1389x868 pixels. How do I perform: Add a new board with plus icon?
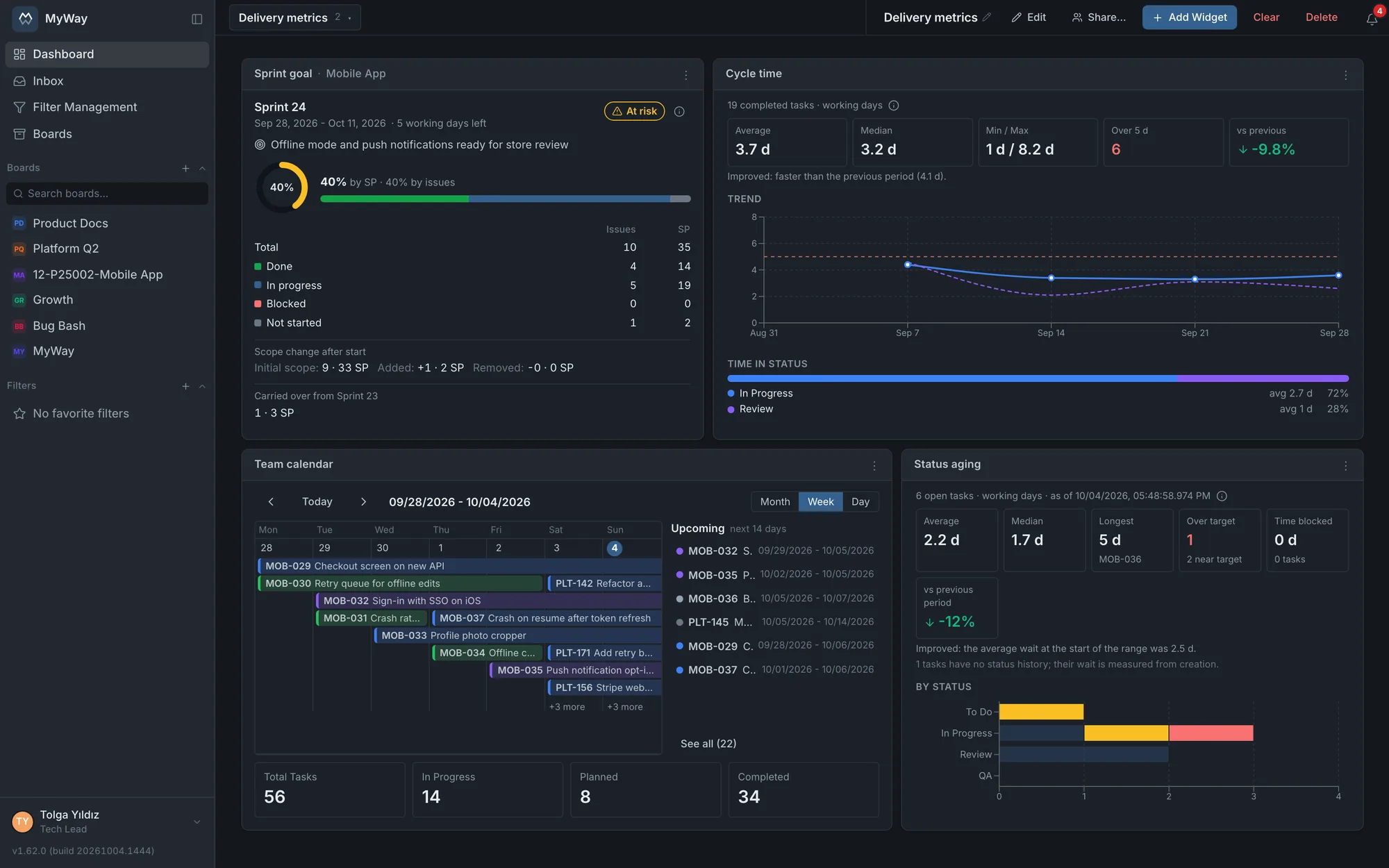(x=185, y=168)
